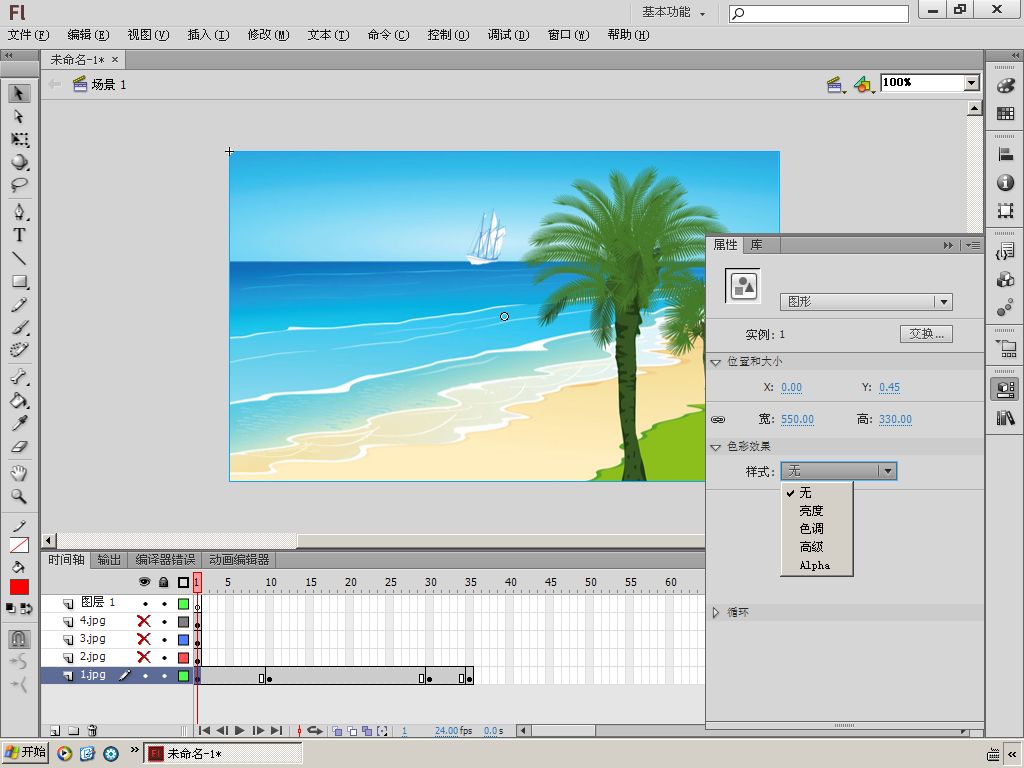Open the 修改 menu

(267, 35)
